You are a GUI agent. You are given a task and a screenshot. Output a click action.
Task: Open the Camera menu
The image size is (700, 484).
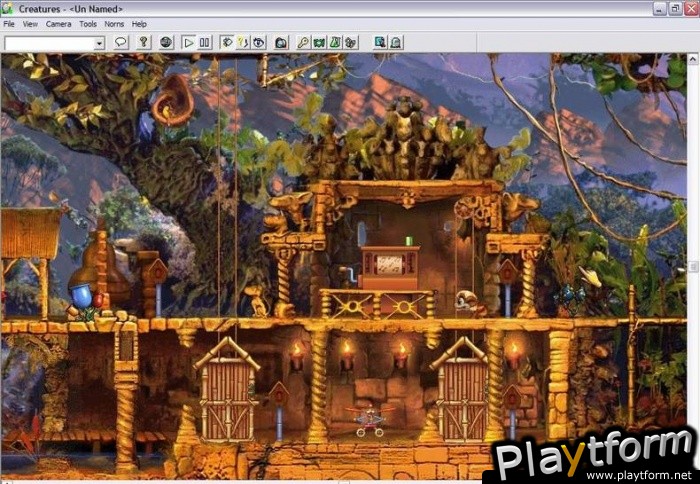coord(58,24)
